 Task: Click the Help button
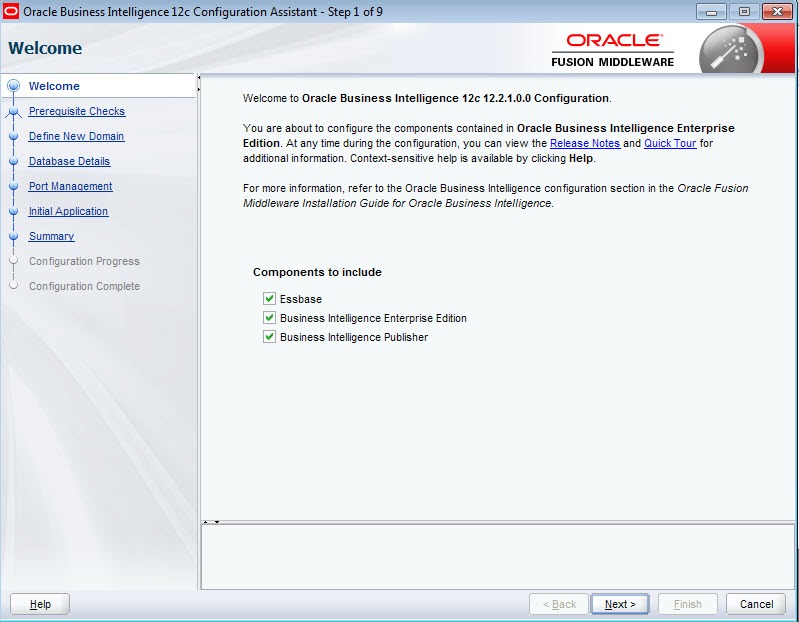40,604
